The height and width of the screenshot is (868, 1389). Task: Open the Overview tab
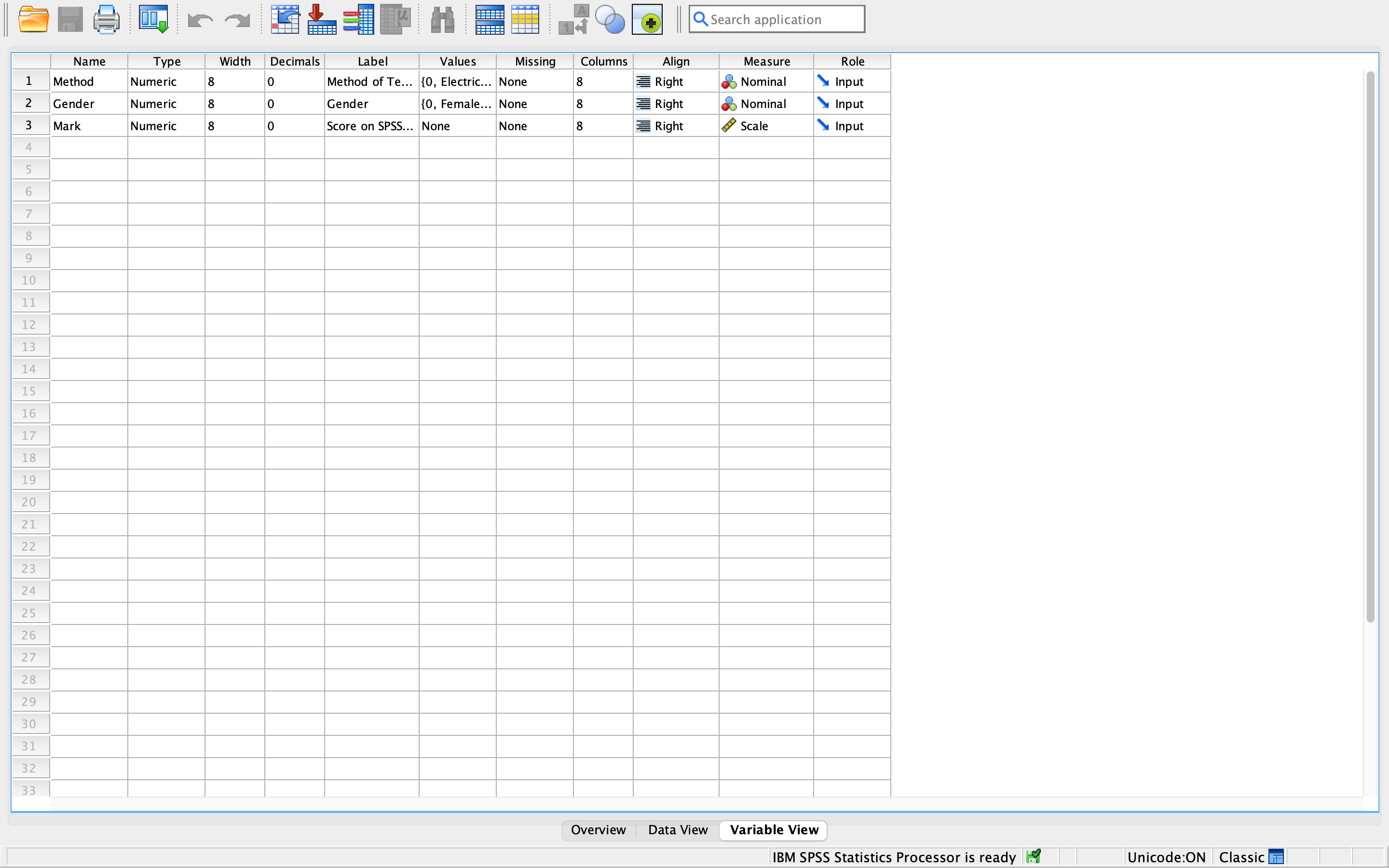point(598,829)
